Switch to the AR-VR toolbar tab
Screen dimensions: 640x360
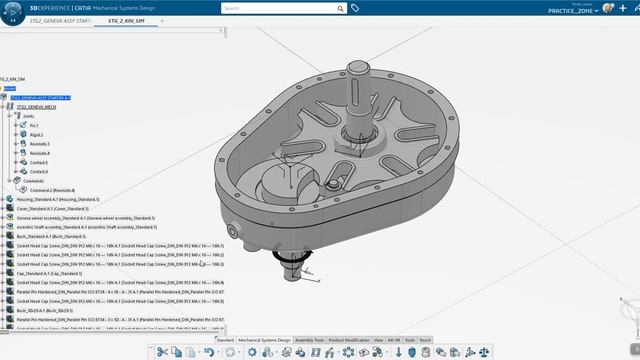(x=394, y=340)
